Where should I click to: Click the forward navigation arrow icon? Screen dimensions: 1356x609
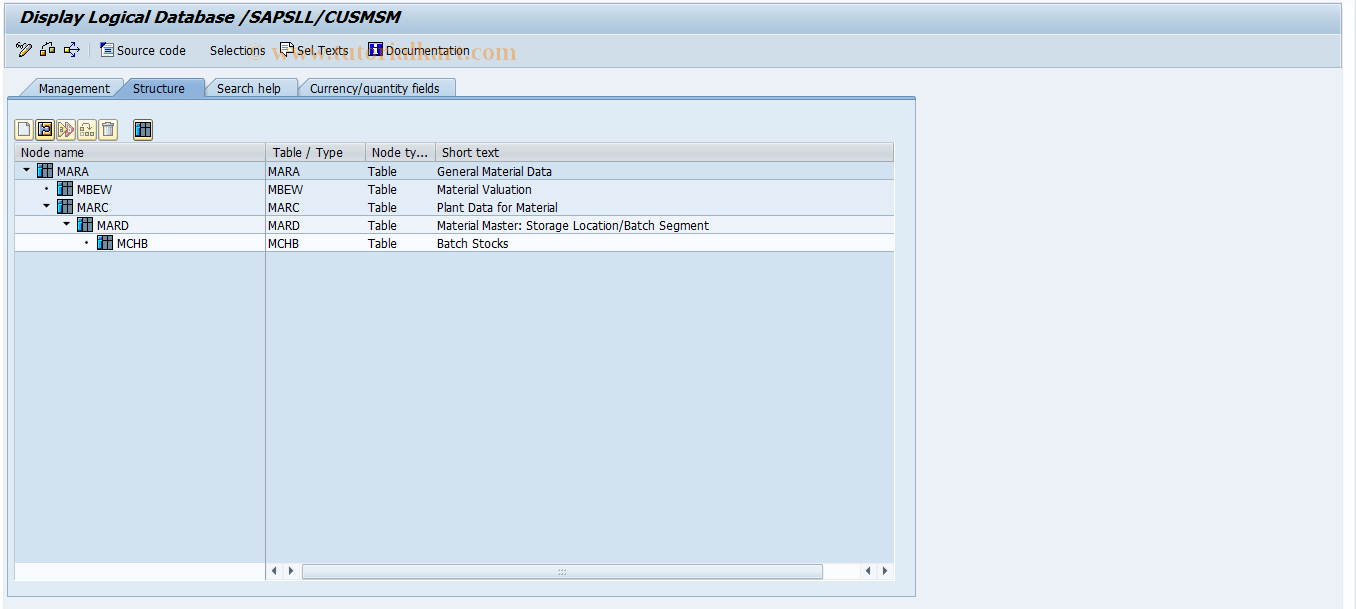click(70, 50)
